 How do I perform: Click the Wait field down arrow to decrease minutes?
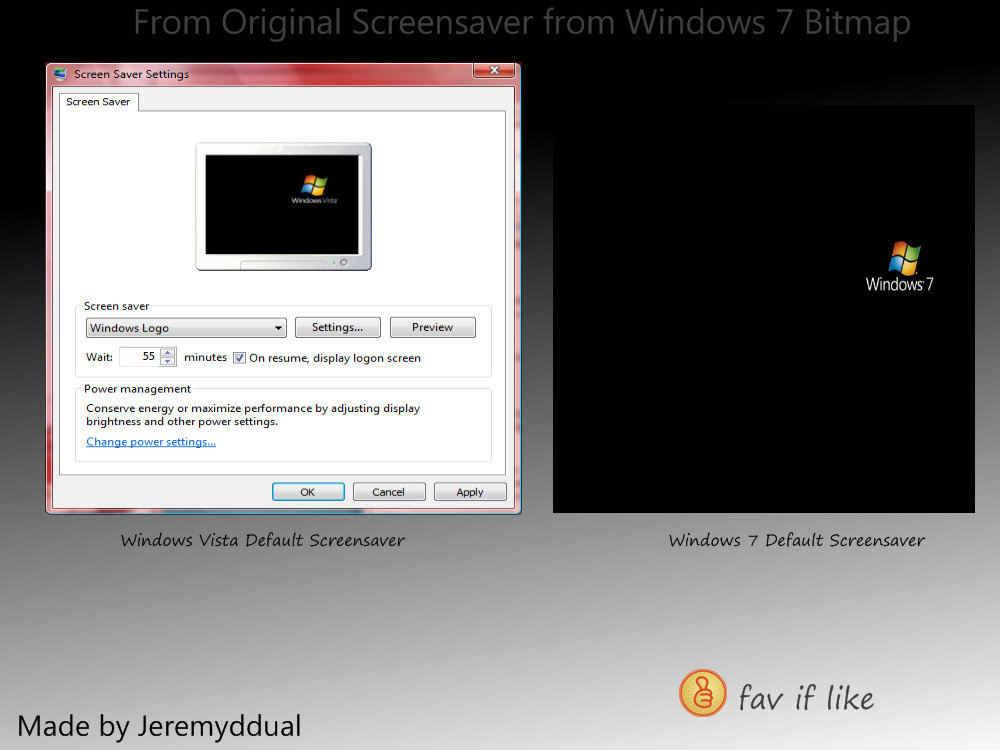[x=167, y=360]
